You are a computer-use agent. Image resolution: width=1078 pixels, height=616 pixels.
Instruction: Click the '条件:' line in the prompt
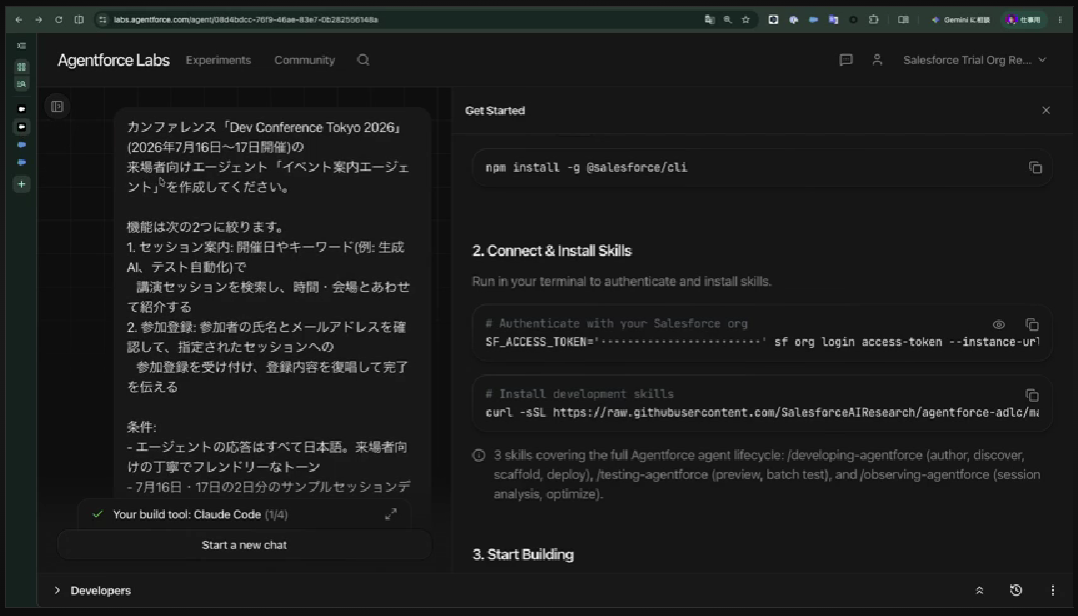click(141, 427)
